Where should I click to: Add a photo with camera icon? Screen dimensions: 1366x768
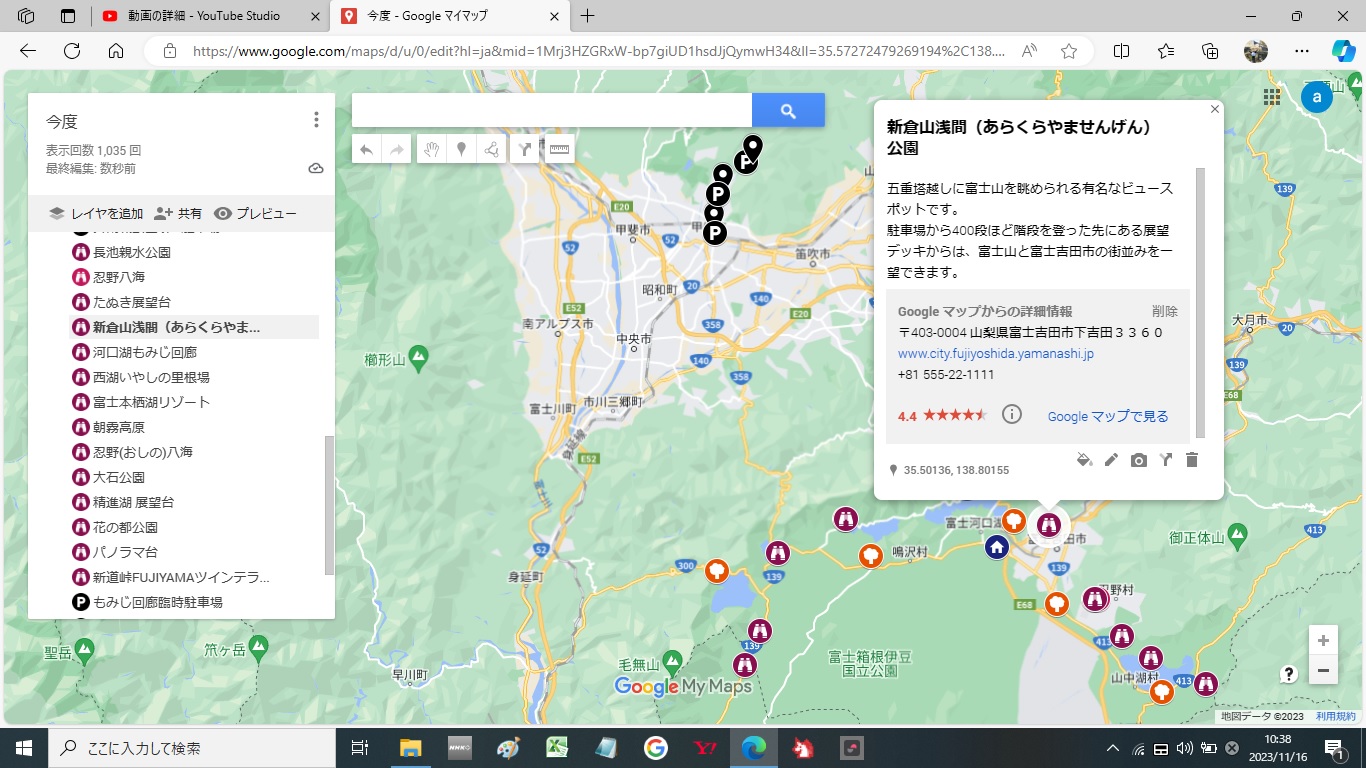coord(1138,460)
